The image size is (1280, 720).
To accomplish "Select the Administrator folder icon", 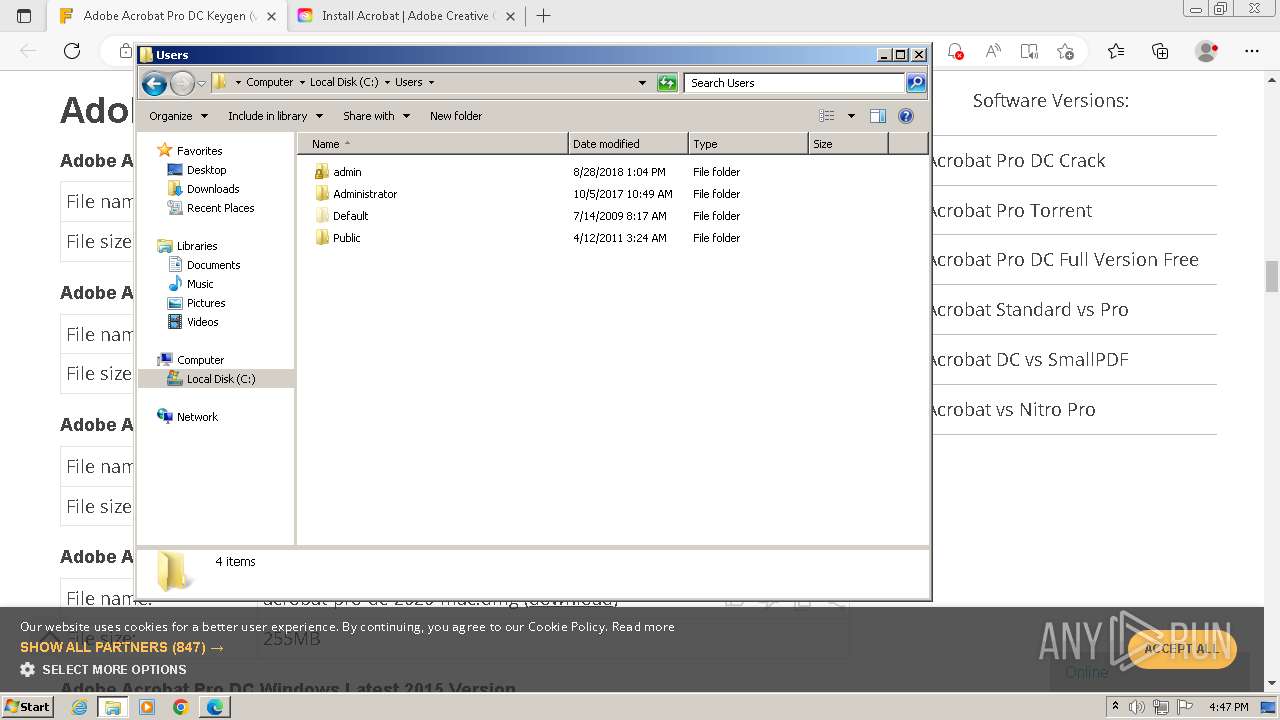I will [x=322, y=194].
